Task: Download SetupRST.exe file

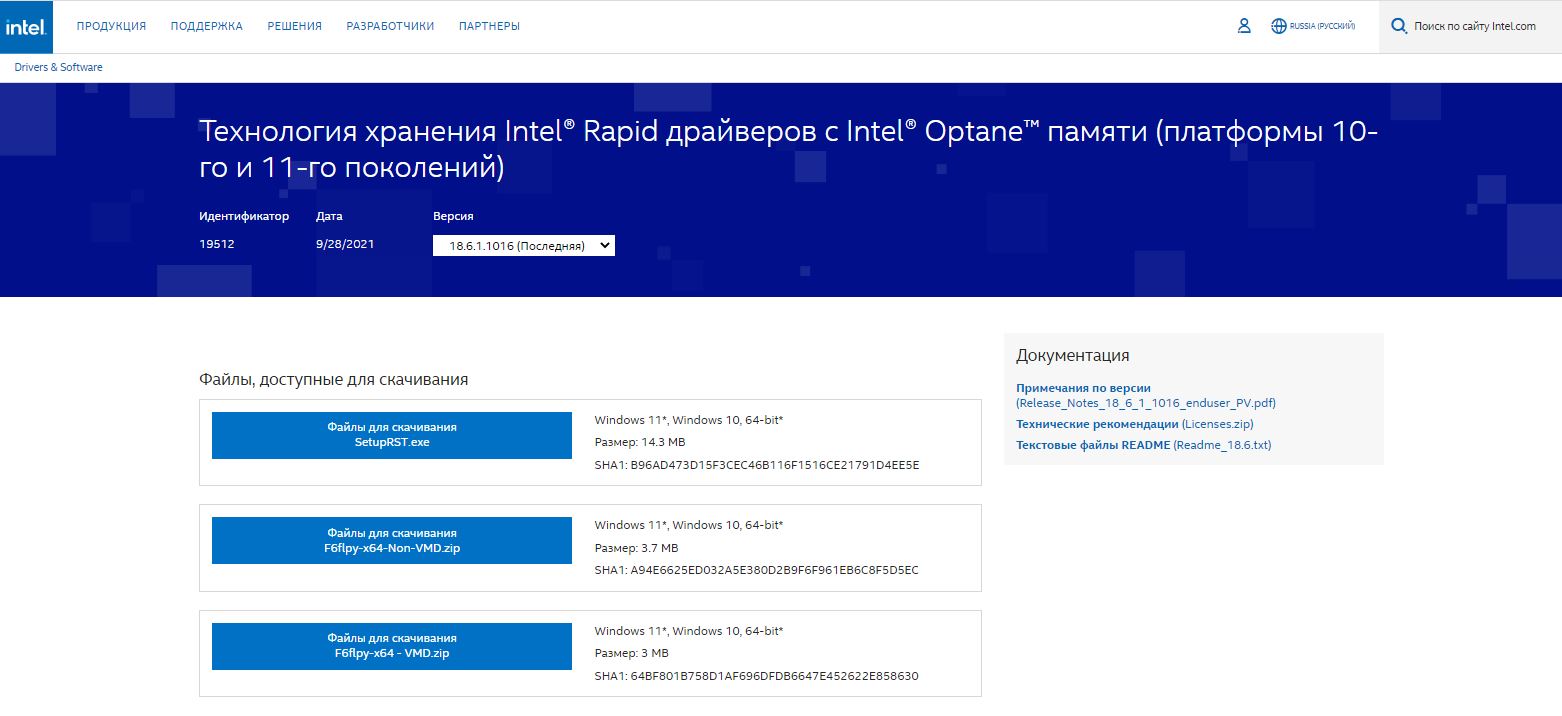Action: 392,435
